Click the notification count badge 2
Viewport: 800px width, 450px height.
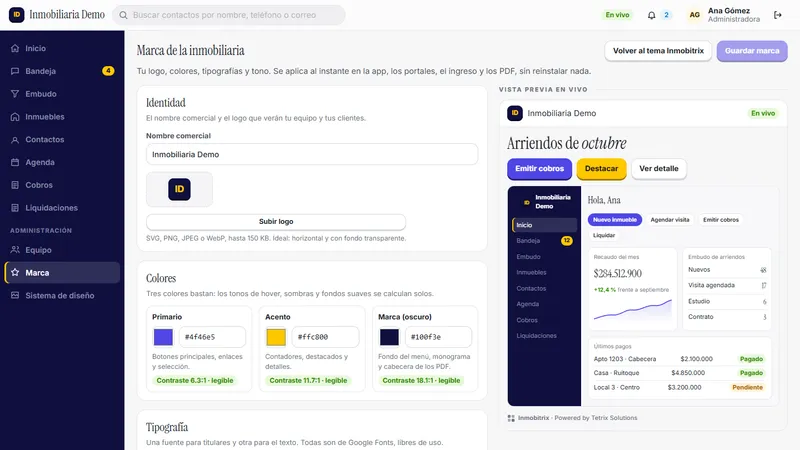pos(666,15)
